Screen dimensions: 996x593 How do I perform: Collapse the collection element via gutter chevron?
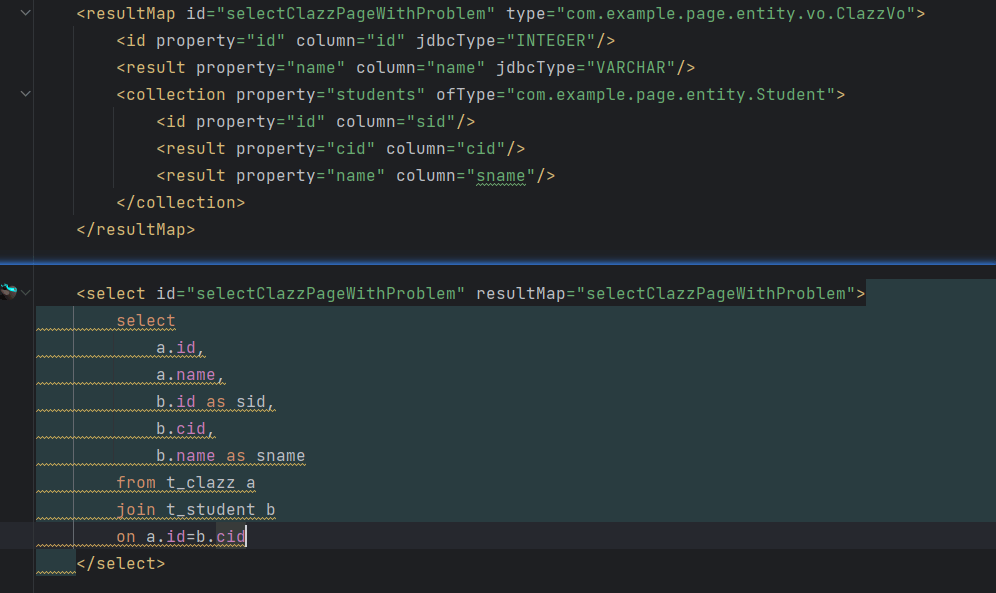coord(25,94)
